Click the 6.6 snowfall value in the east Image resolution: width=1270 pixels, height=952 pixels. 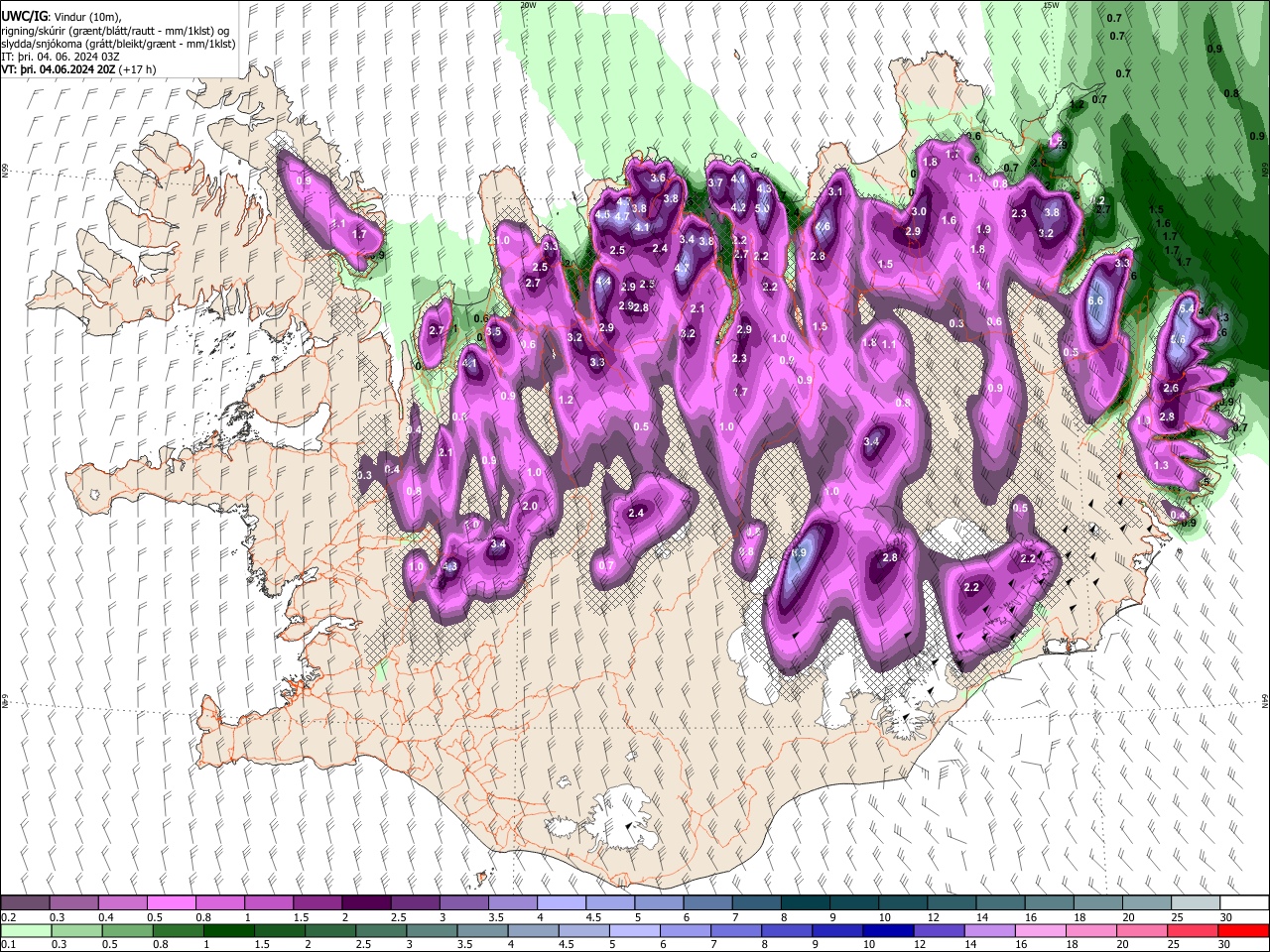point(1096,300)
